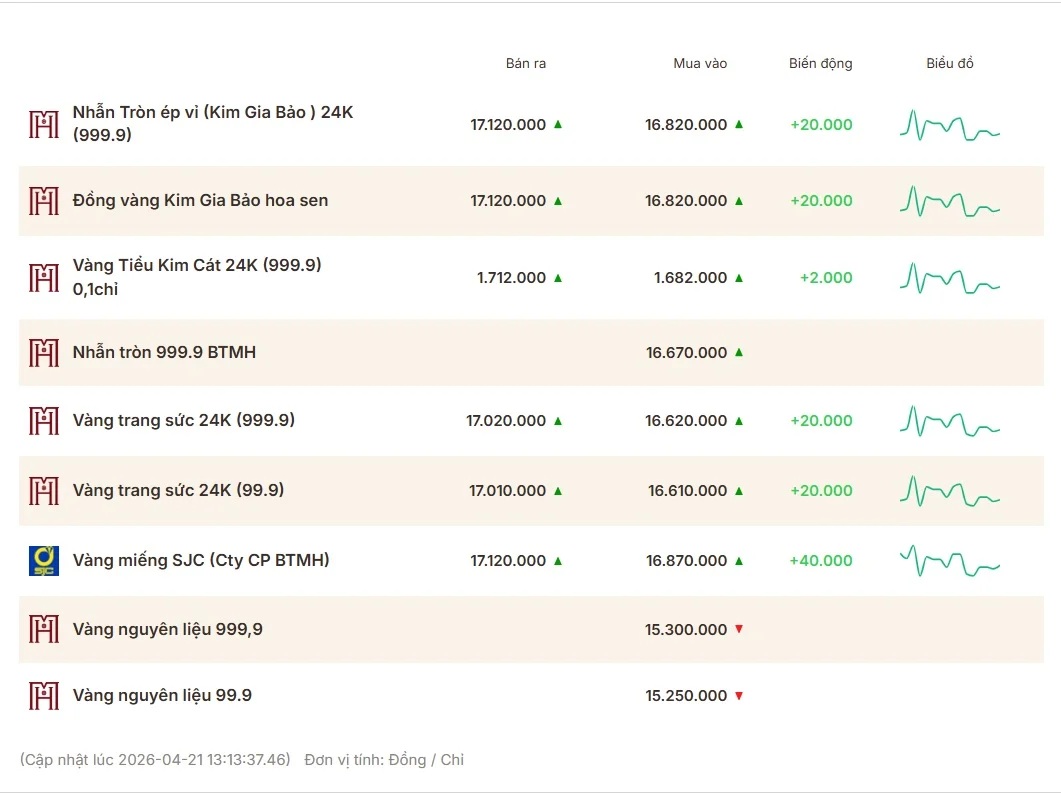Click green up arrow beside 1.712.000
Image resolution: width=1061 pixels, height=793 pixels.
tap(558, 278)
